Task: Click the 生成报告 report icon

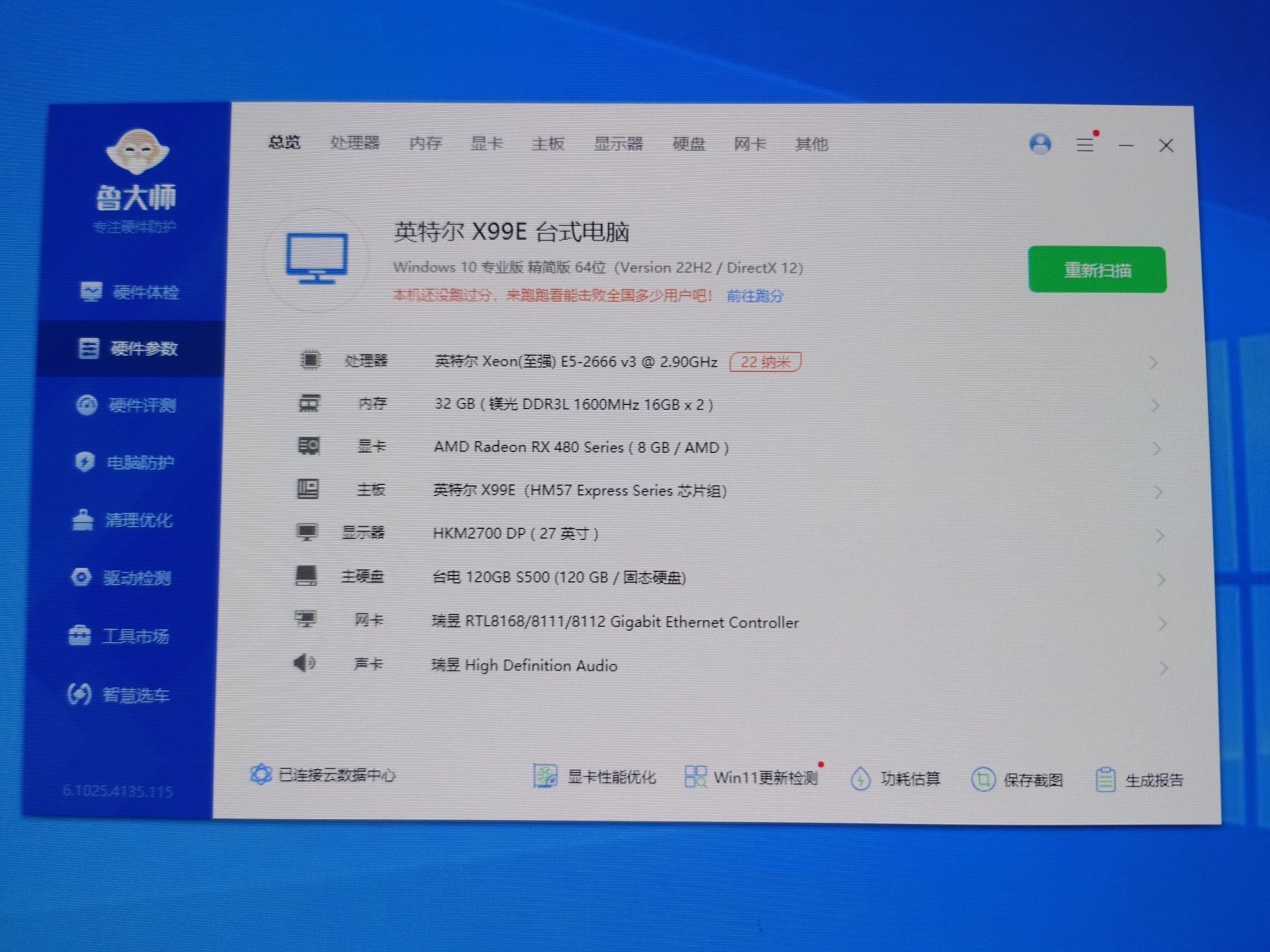Action: tap(1105, 780)
